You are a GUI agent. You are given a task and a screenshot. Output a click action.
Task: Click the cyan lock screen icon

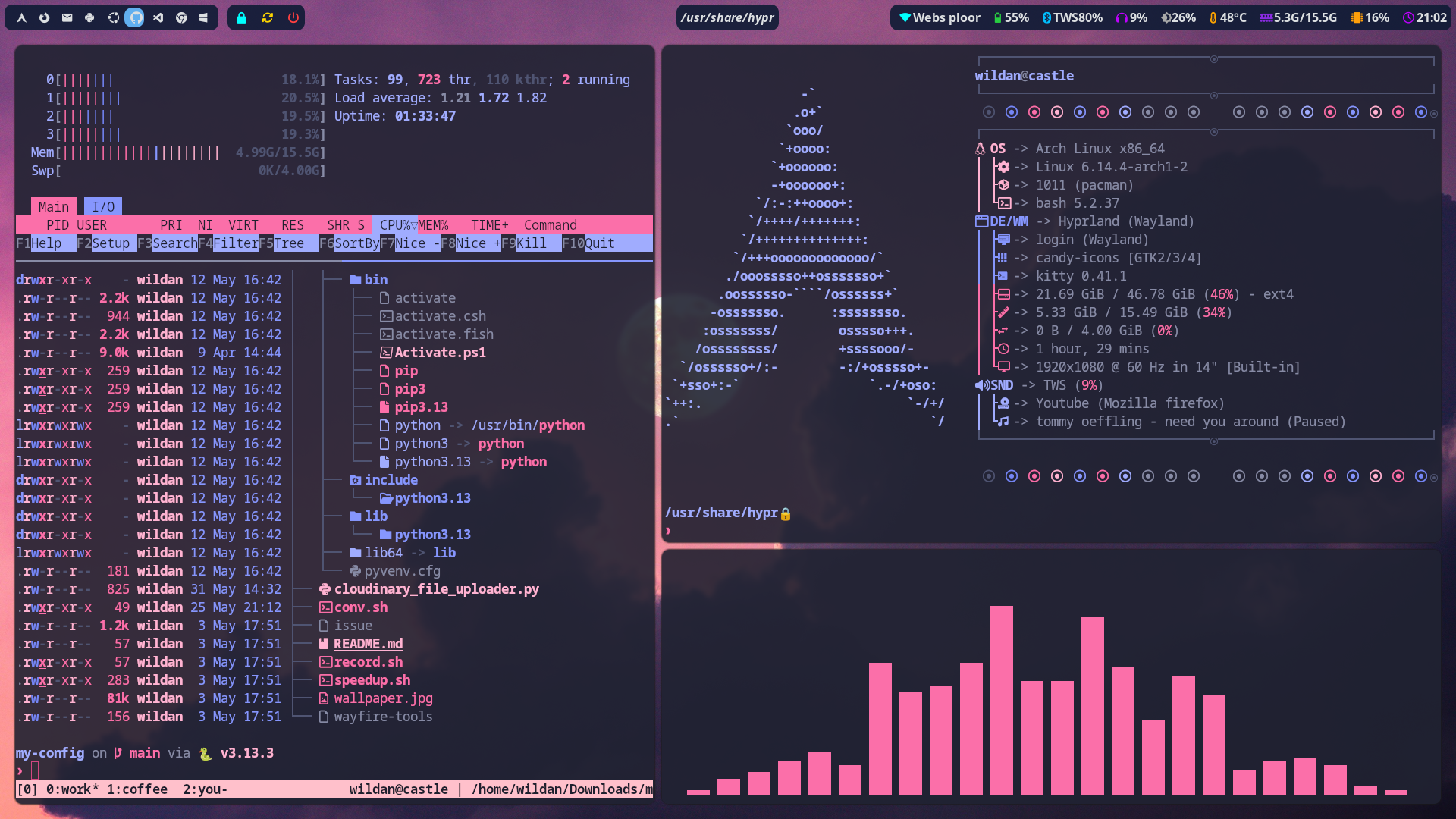[x=241, y=17]
